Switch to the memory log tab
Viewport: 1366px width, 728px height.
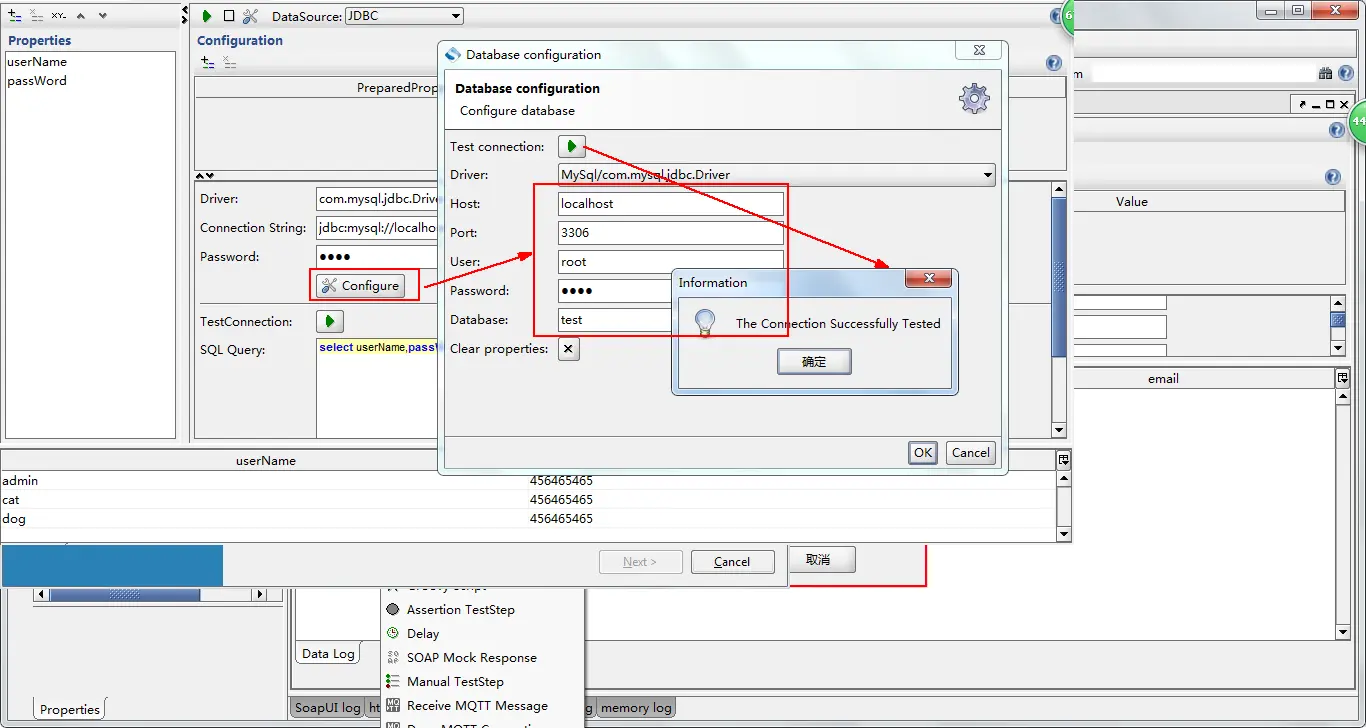point(636,708)
